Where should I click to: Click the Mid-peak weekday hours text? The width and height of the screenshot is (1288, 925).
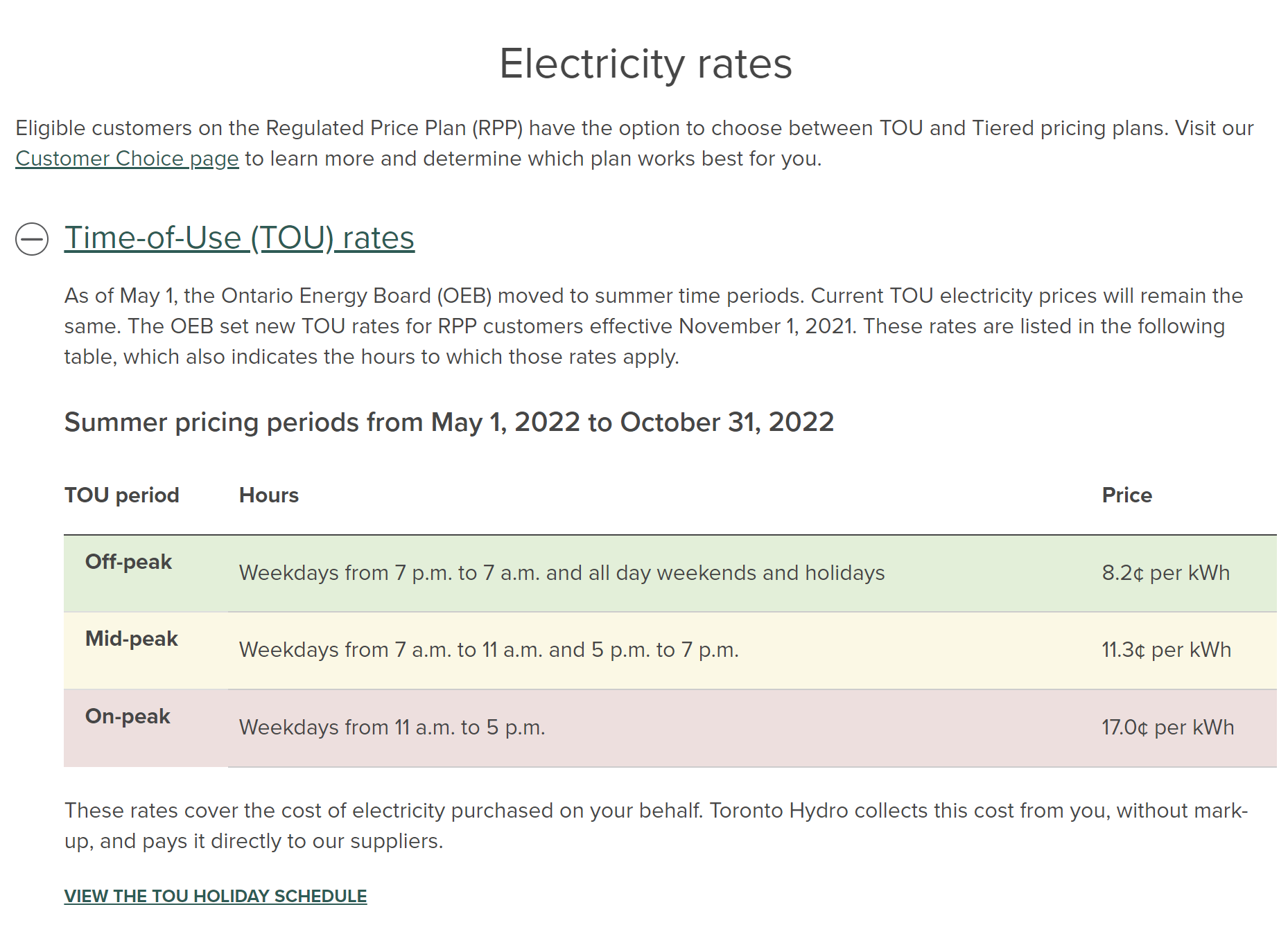[x=489, y=650]
